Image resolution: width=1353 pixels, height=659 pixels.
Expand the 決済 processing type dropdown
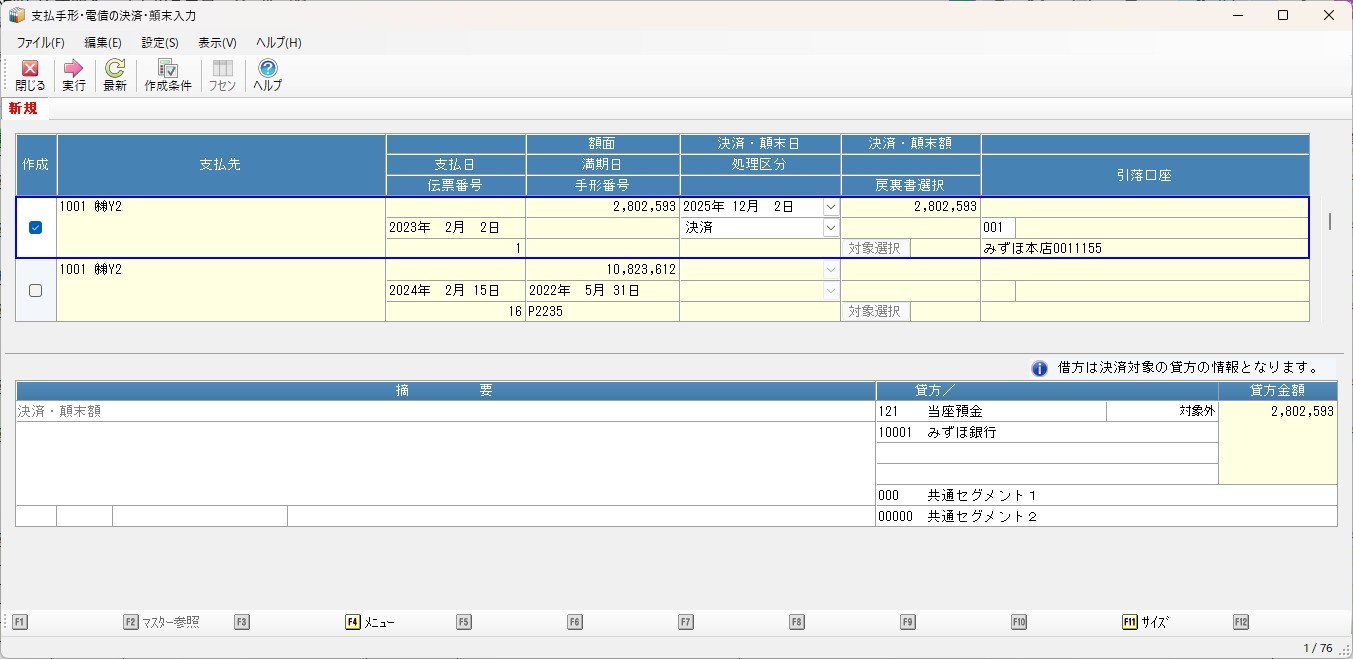[x=830, y=228]
